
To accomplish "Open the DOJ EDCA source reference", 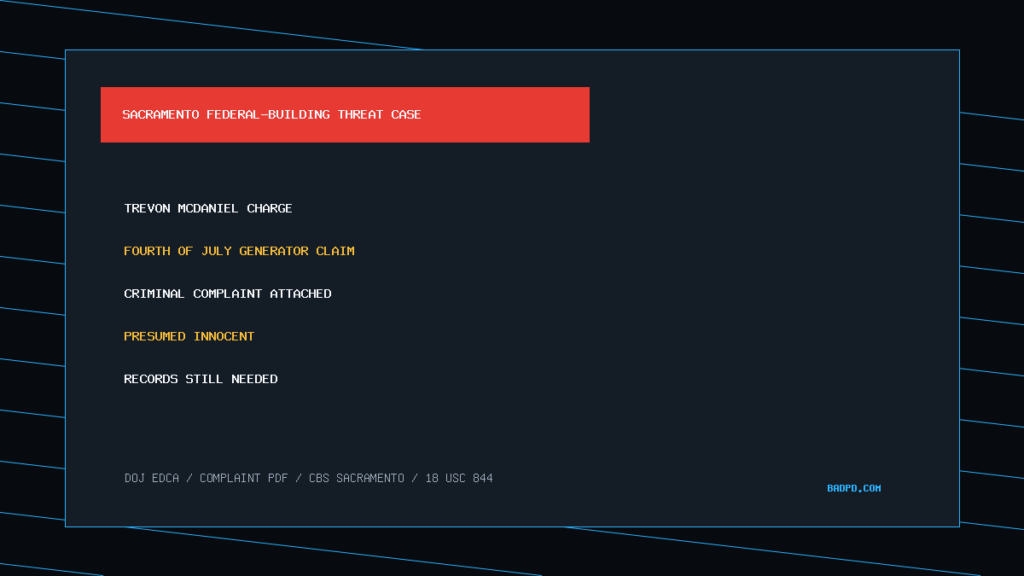I will (152, 478).
